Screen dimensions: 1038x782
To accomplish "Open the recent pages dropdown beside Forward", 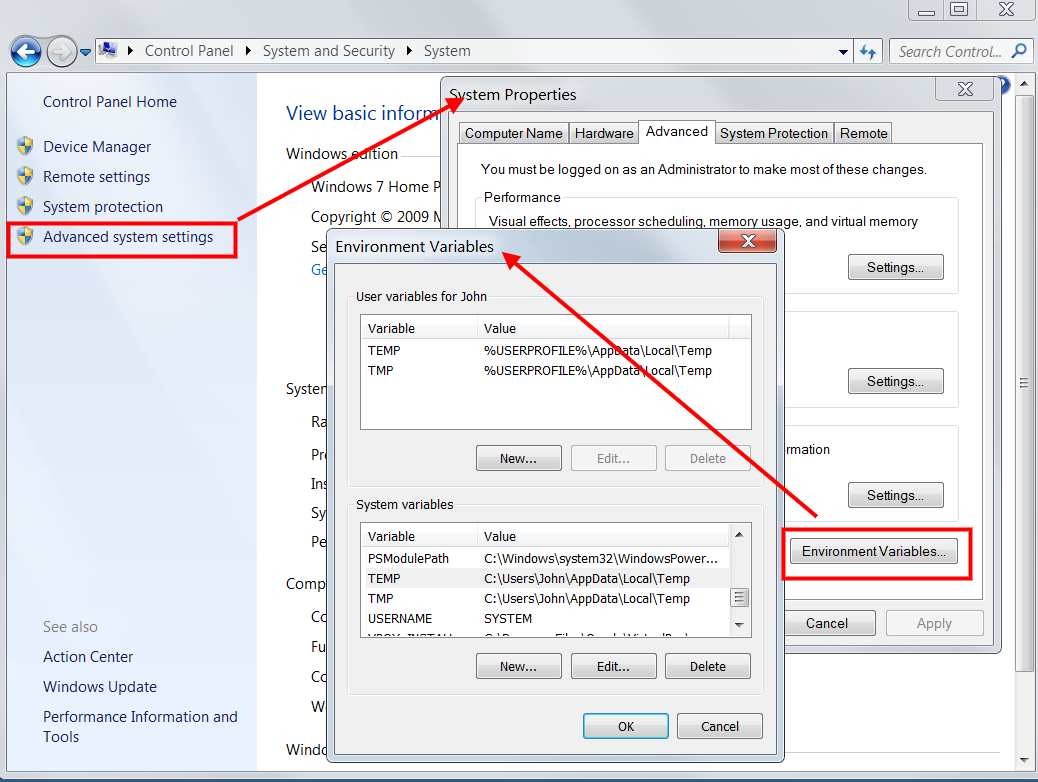I will 85,52.
